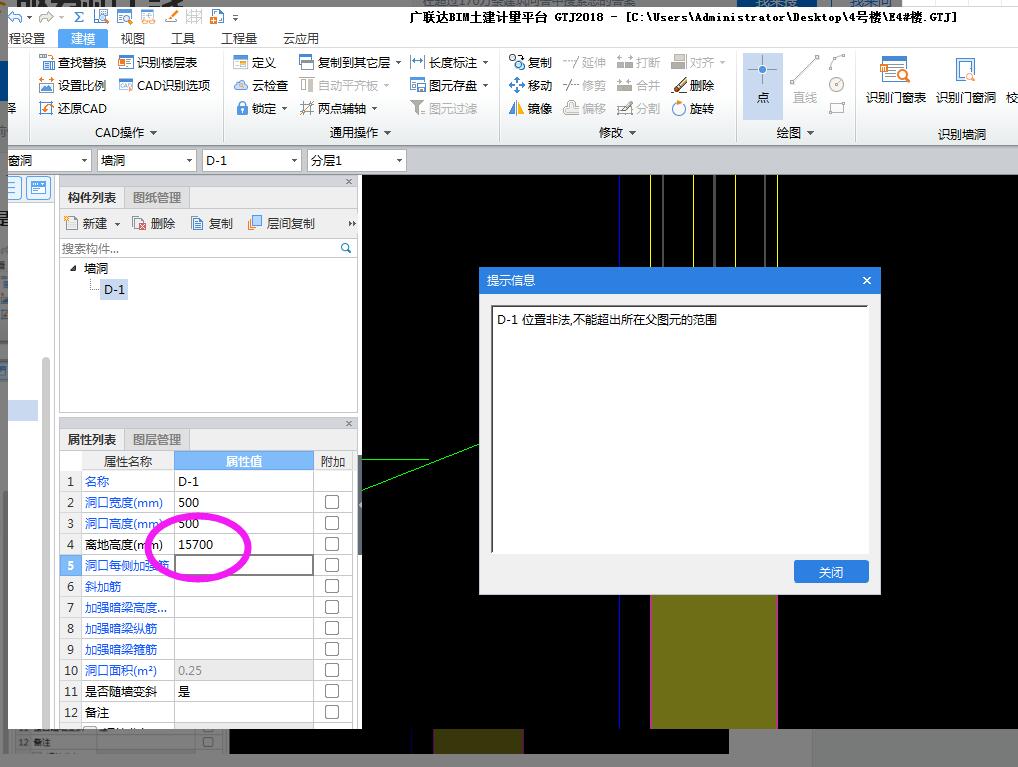Open the 视图 ribbon tab
Image resolution: width=1018 pixels, height=767 pixels.
(x=132, y=38)
